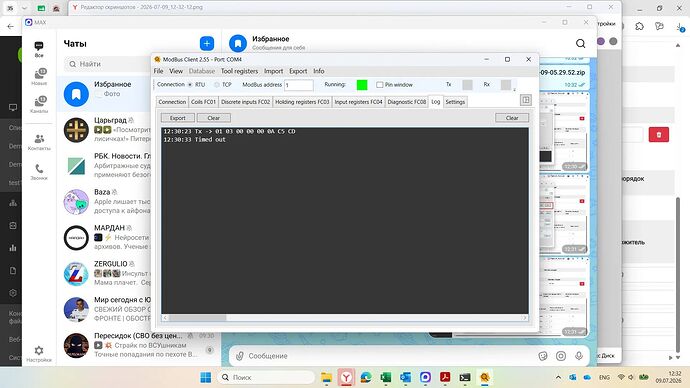The width and height of the screenshot is (690, 388).
Task: Click the ENG language switcher in tray
Action: coord(604,377)
